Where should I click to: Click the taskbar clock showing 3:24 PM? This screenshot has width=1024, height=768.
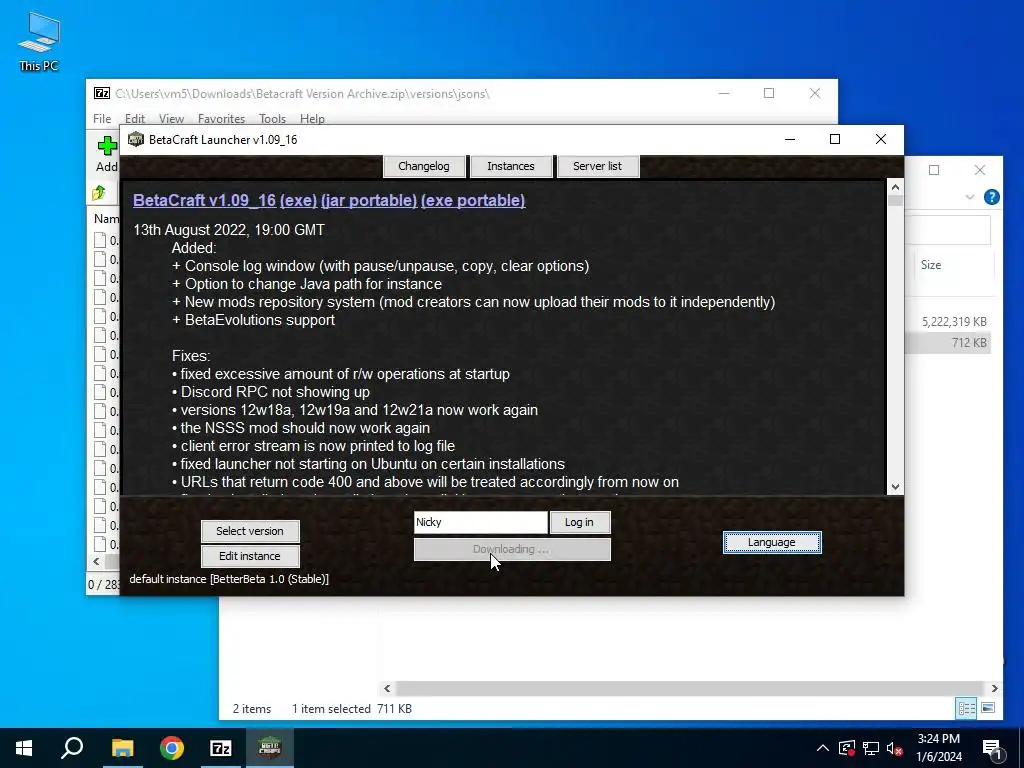(x=938, y=748)
